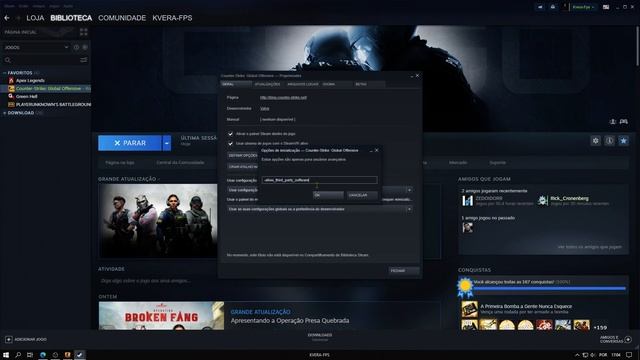Open the KVERA-FPS profile menu

172,18
